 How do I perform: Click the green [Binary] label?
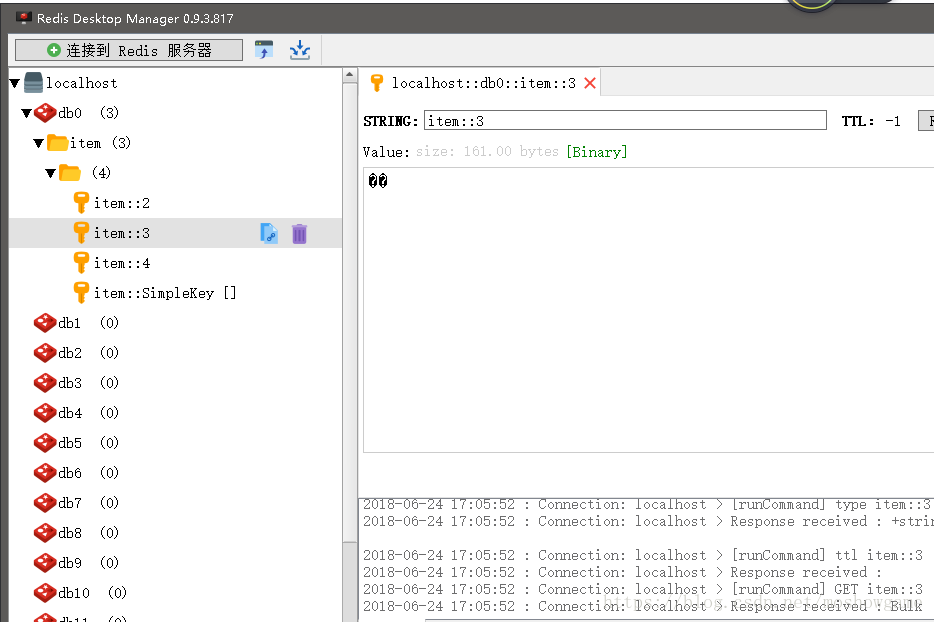597,152
